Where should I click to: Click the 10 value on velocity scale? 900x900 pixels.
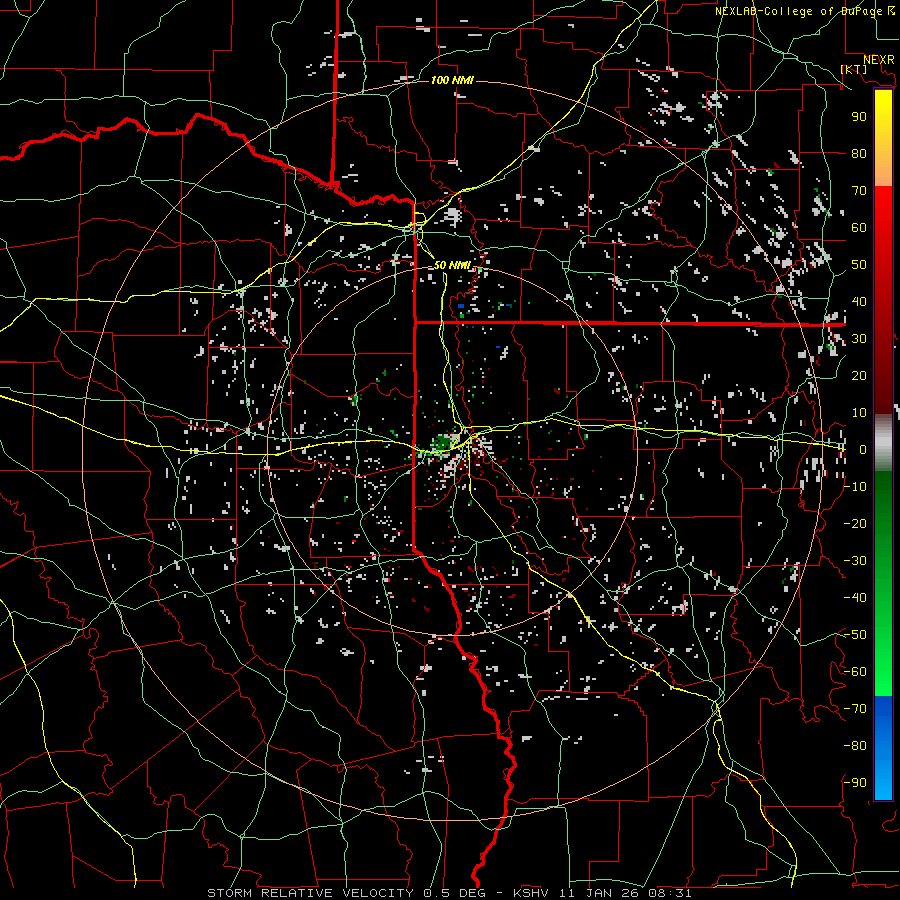[x=859, y=413]
